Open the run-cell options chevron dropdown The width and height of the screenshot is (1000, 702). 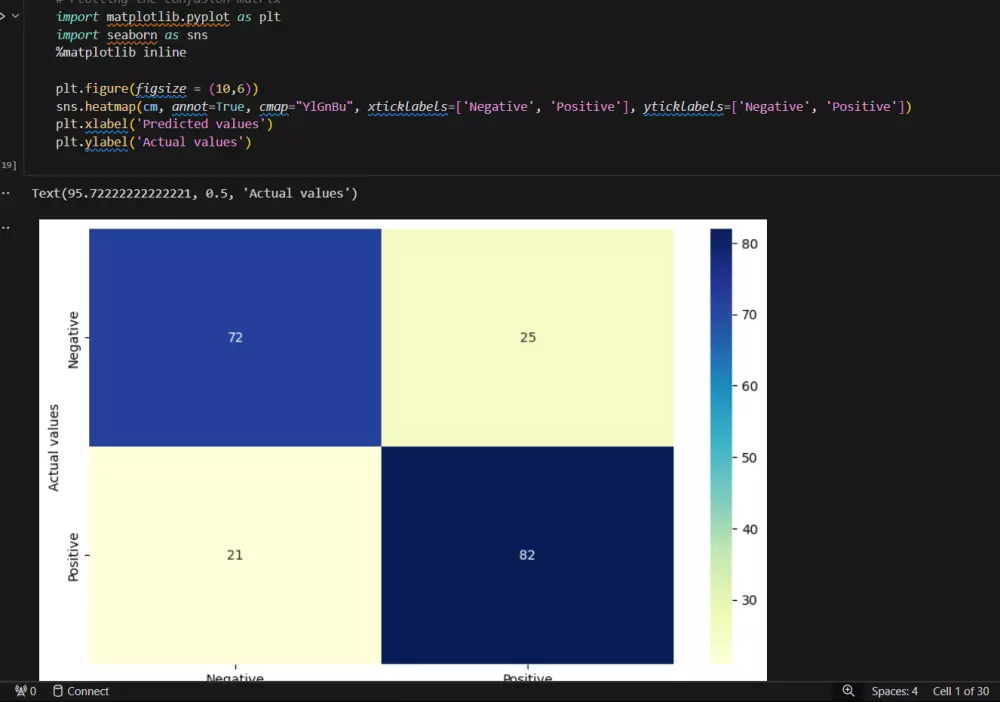tap(15, 16)
